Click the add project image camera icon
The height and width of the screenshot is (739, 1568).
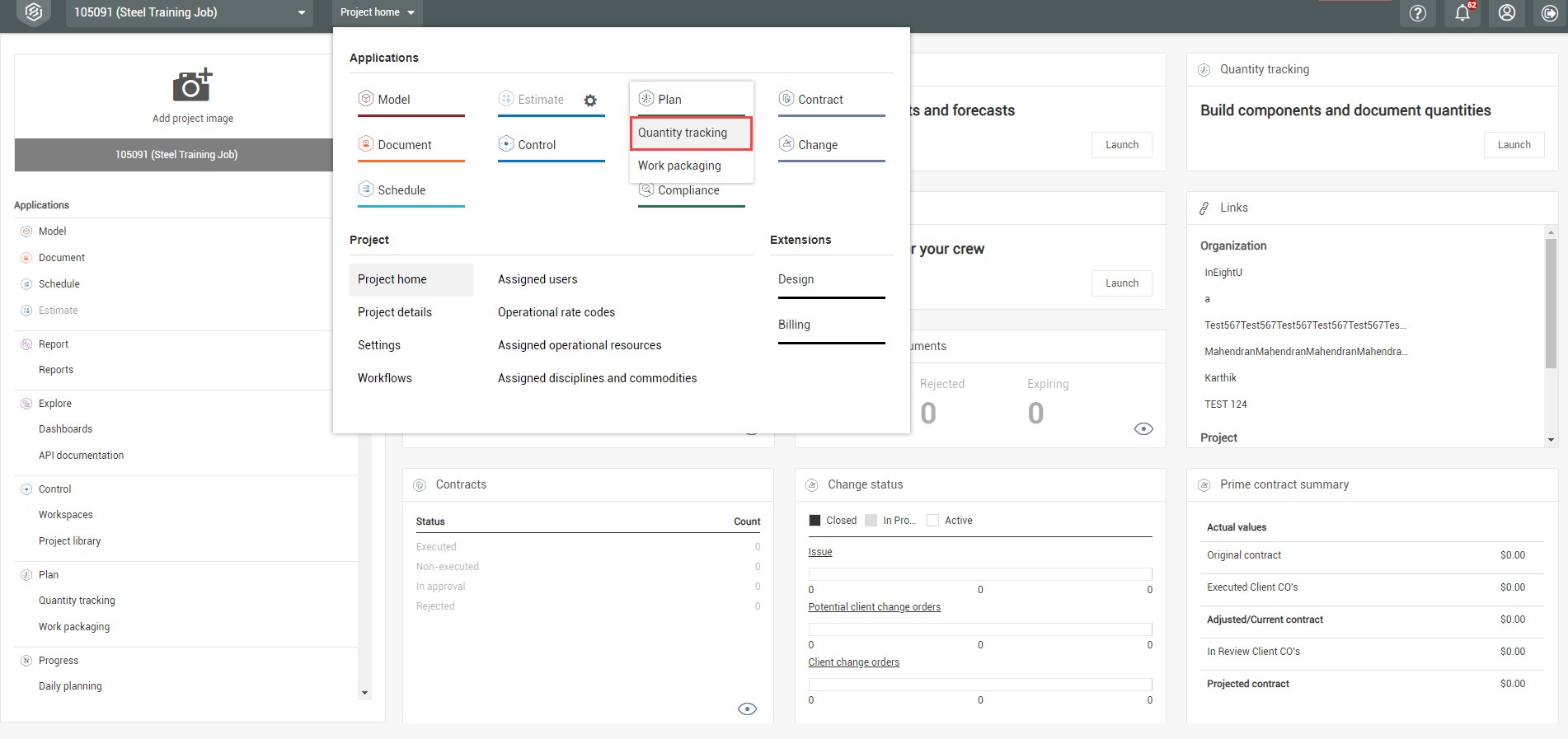tap(192, 85)
